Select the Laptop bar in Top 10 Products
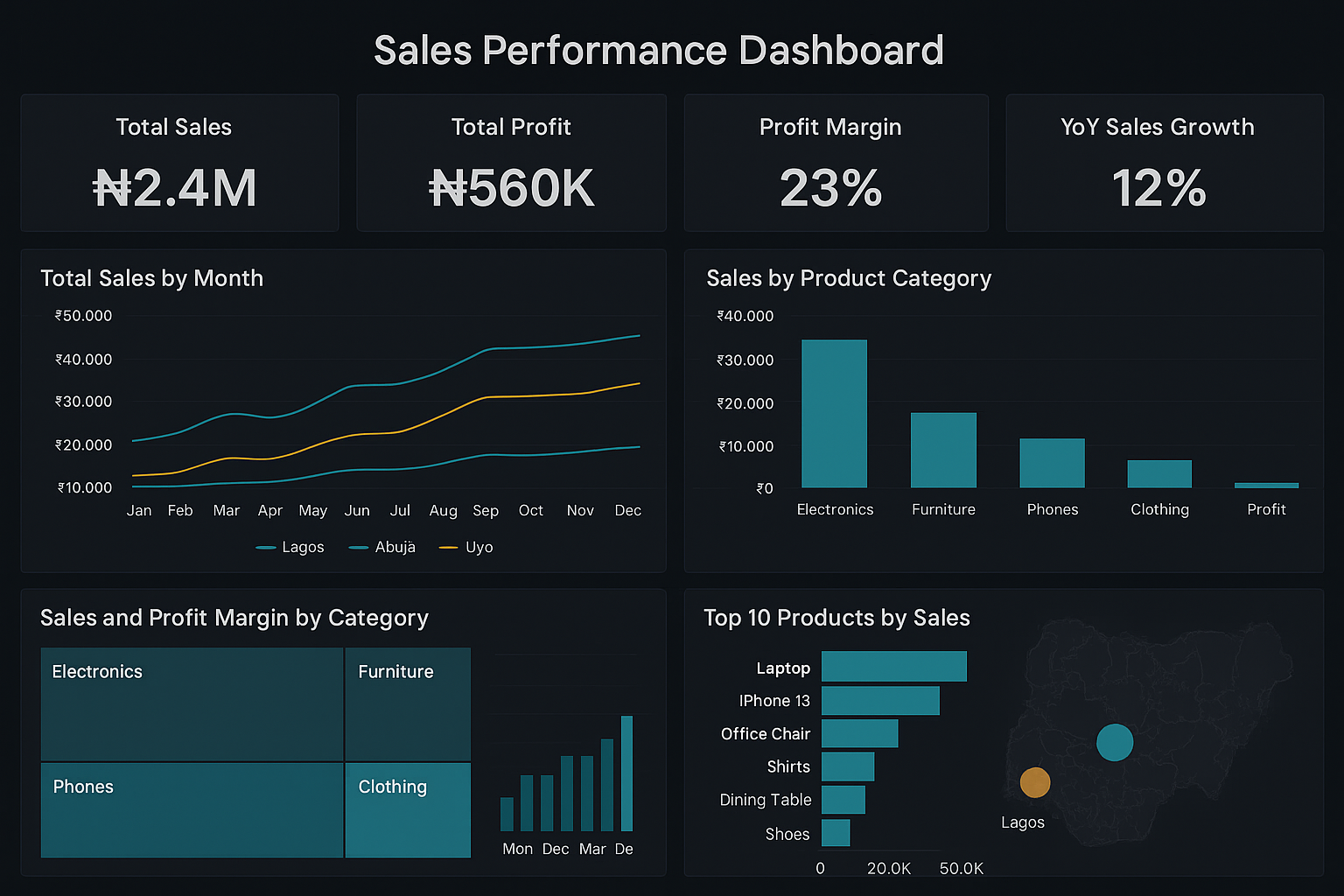Viewport: 1344px width, 896px height. (x=894, y=667)
